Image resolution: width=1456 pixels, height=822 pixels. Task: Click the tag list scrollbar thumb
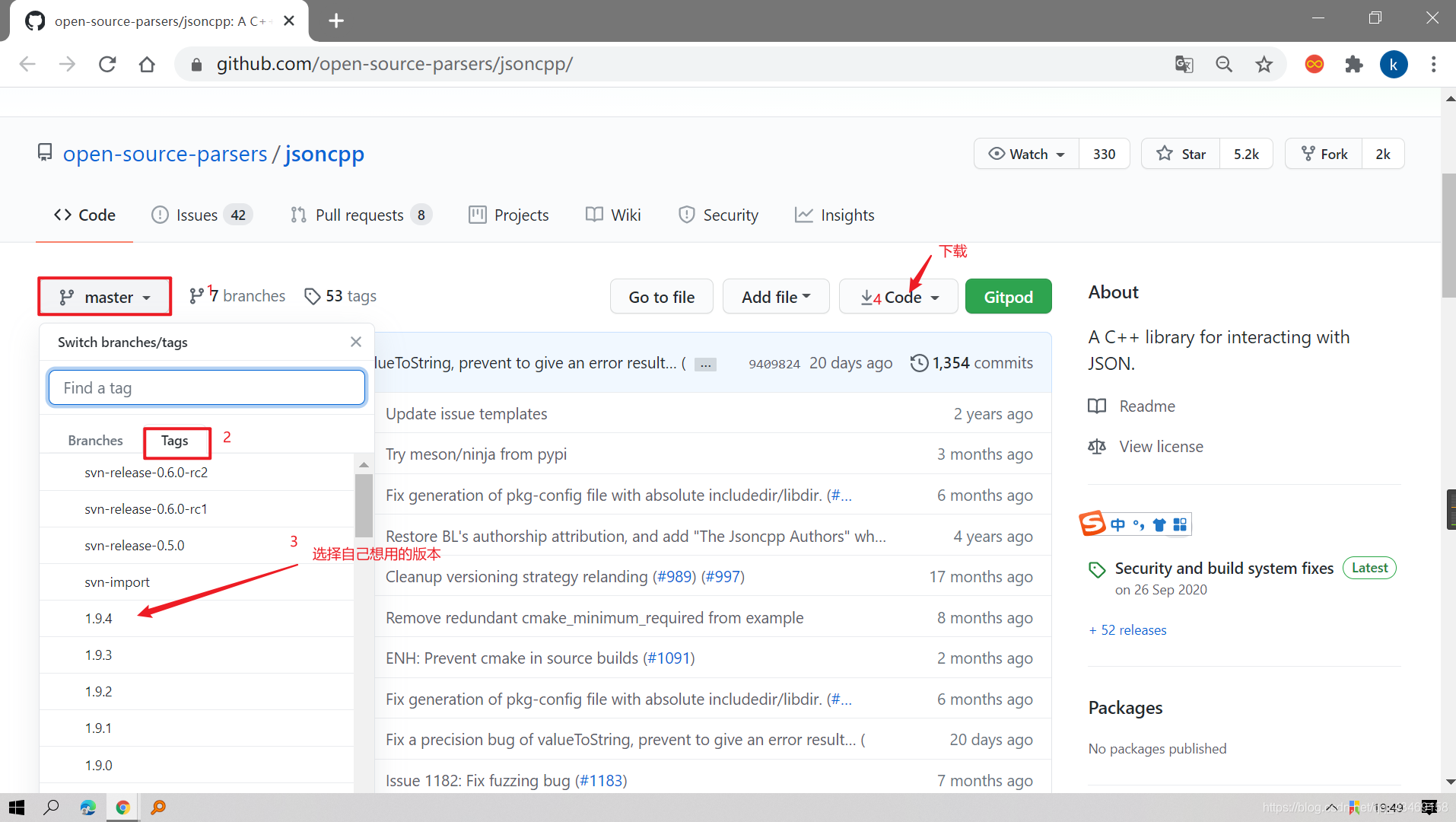click(364, 506)
